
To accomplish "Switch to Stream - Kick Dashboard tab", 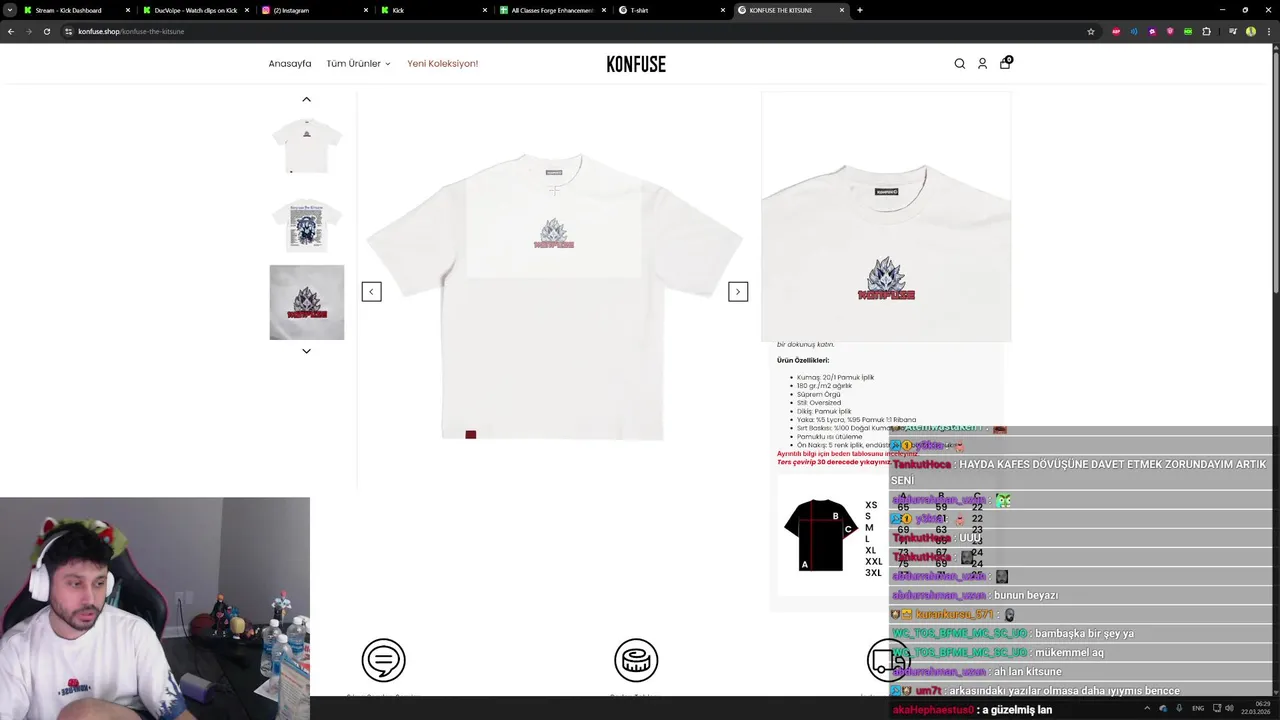I will (x=68, y=10).
